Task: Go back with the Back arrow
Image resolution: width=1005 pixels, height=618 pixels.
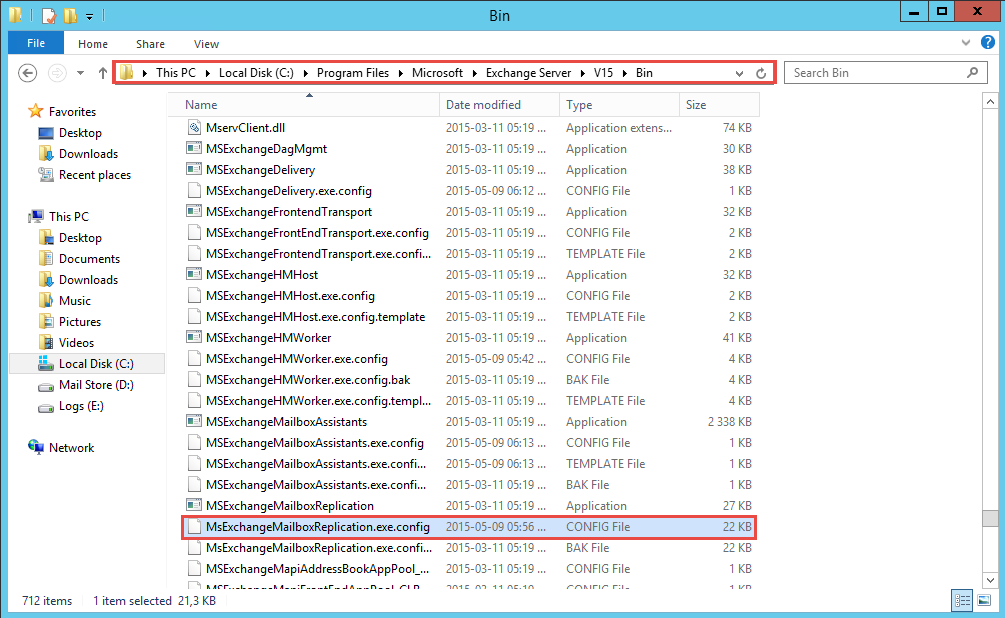Action: (x=28, y=73)
